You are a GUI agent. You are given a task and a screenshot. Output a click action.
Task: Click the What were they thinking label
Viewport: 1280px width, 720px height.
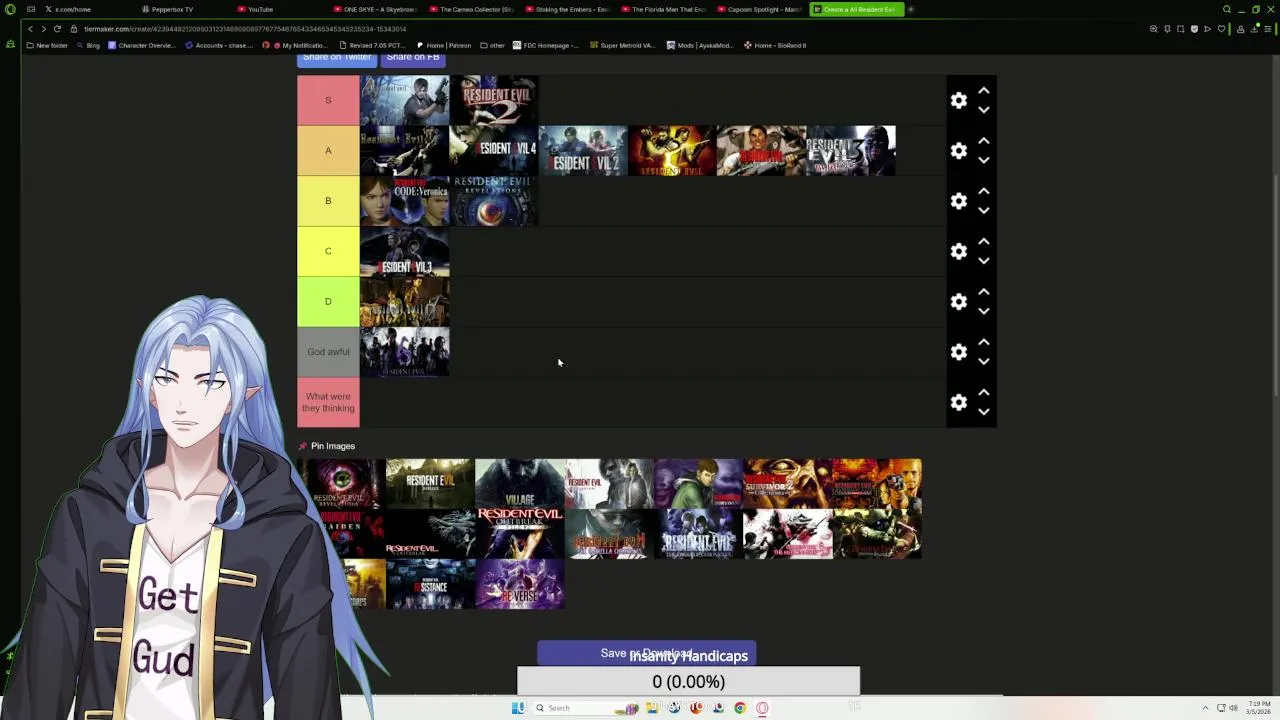pyautogui.click(x=328, y=402)
